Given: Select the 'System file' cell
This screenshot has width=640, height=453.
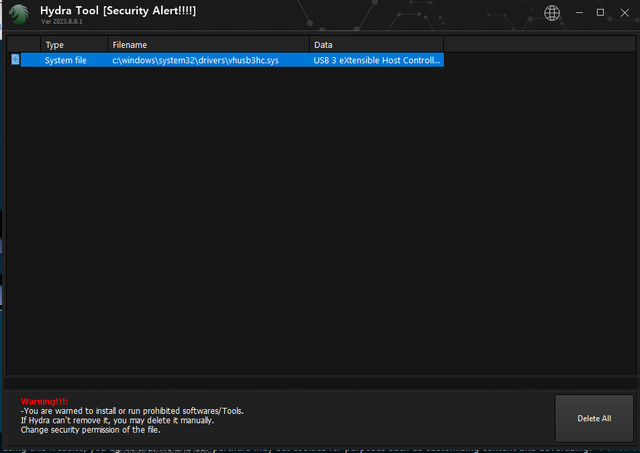Looking at the screenshot, I should point(66,60).
